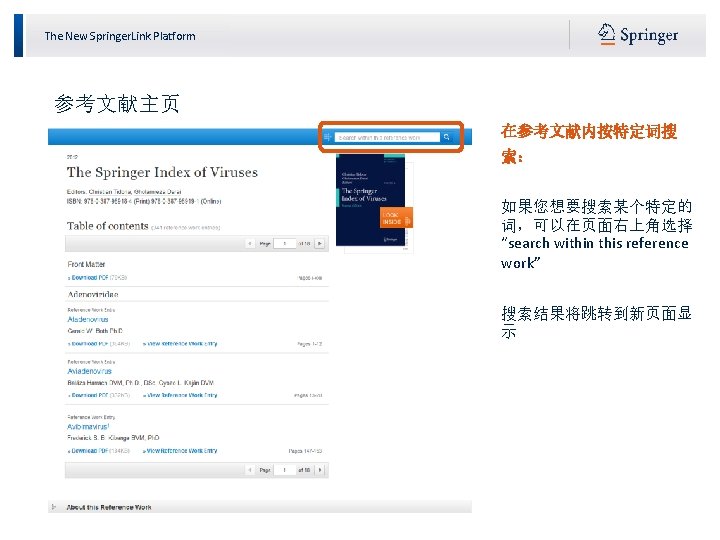720x540 pixels.
Task: Open the Atadenovirus entry title
Action: pyautogui.click(x=88, y=319)
